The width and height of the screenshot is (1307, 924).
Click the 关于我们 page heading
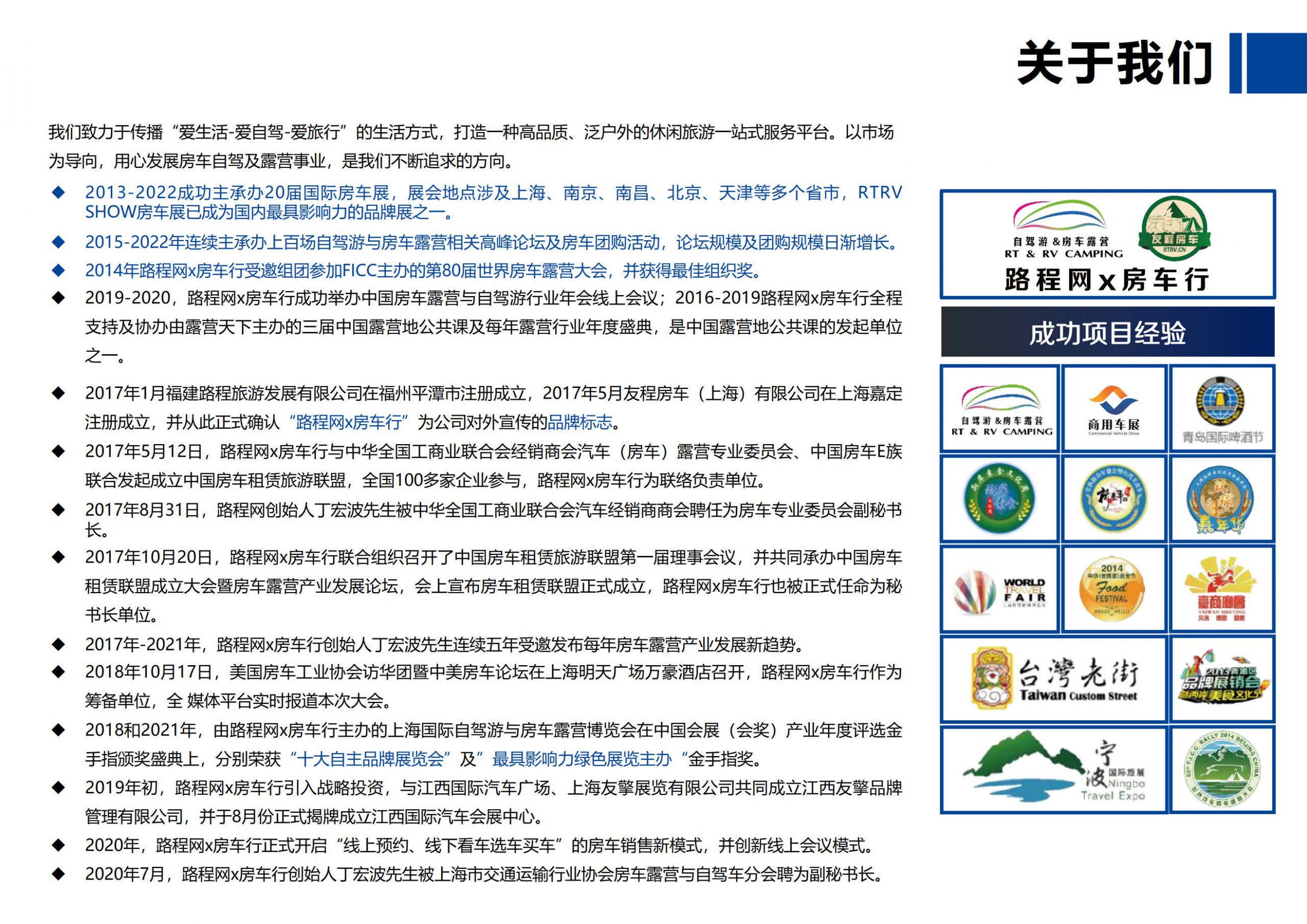coord(1114,63)
